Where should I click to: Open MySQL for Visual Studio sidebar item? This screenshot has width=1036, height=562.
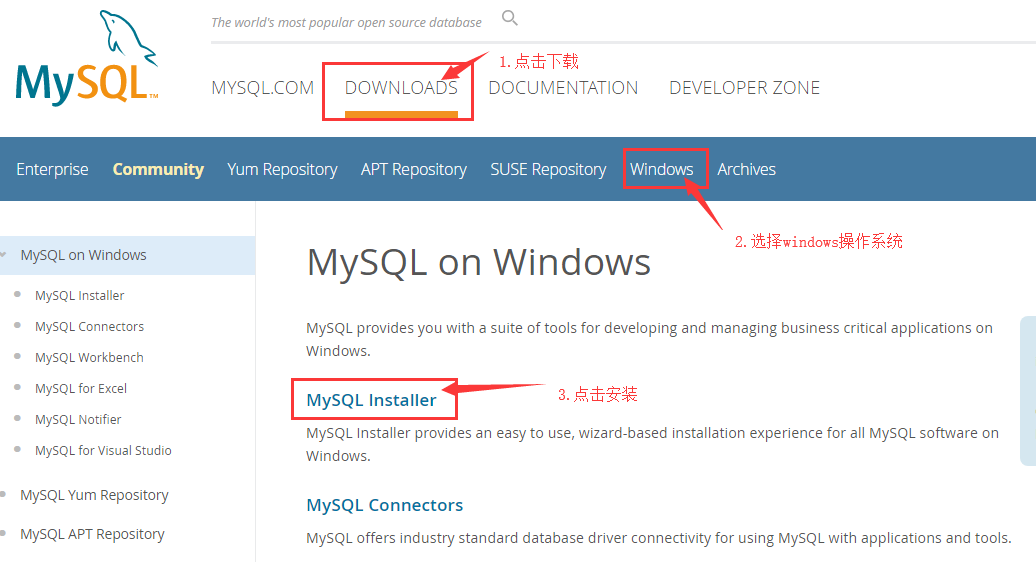(x=103, y=450)
